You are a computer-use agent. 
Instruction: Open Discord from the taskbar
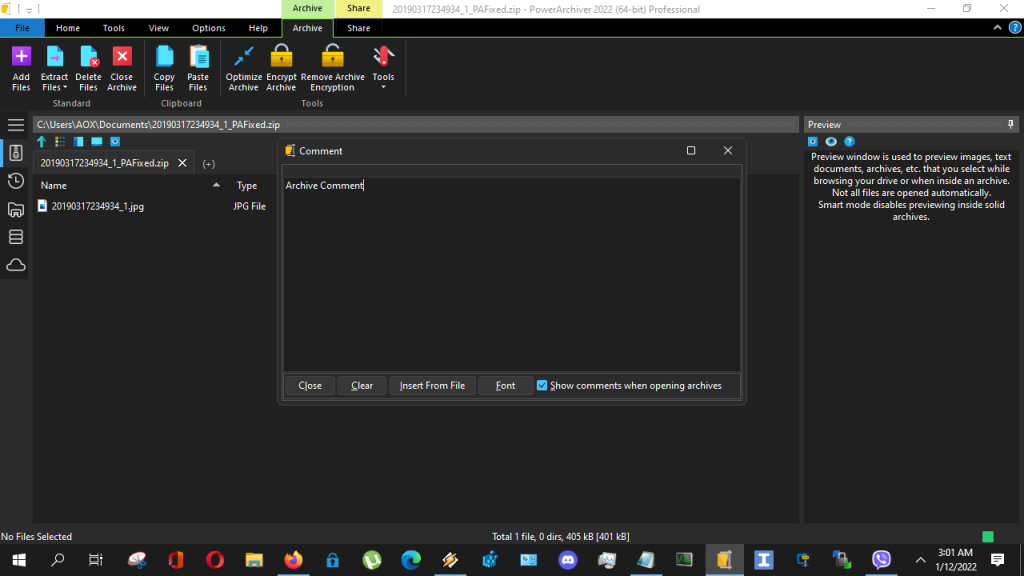click(x=568, y=560)
